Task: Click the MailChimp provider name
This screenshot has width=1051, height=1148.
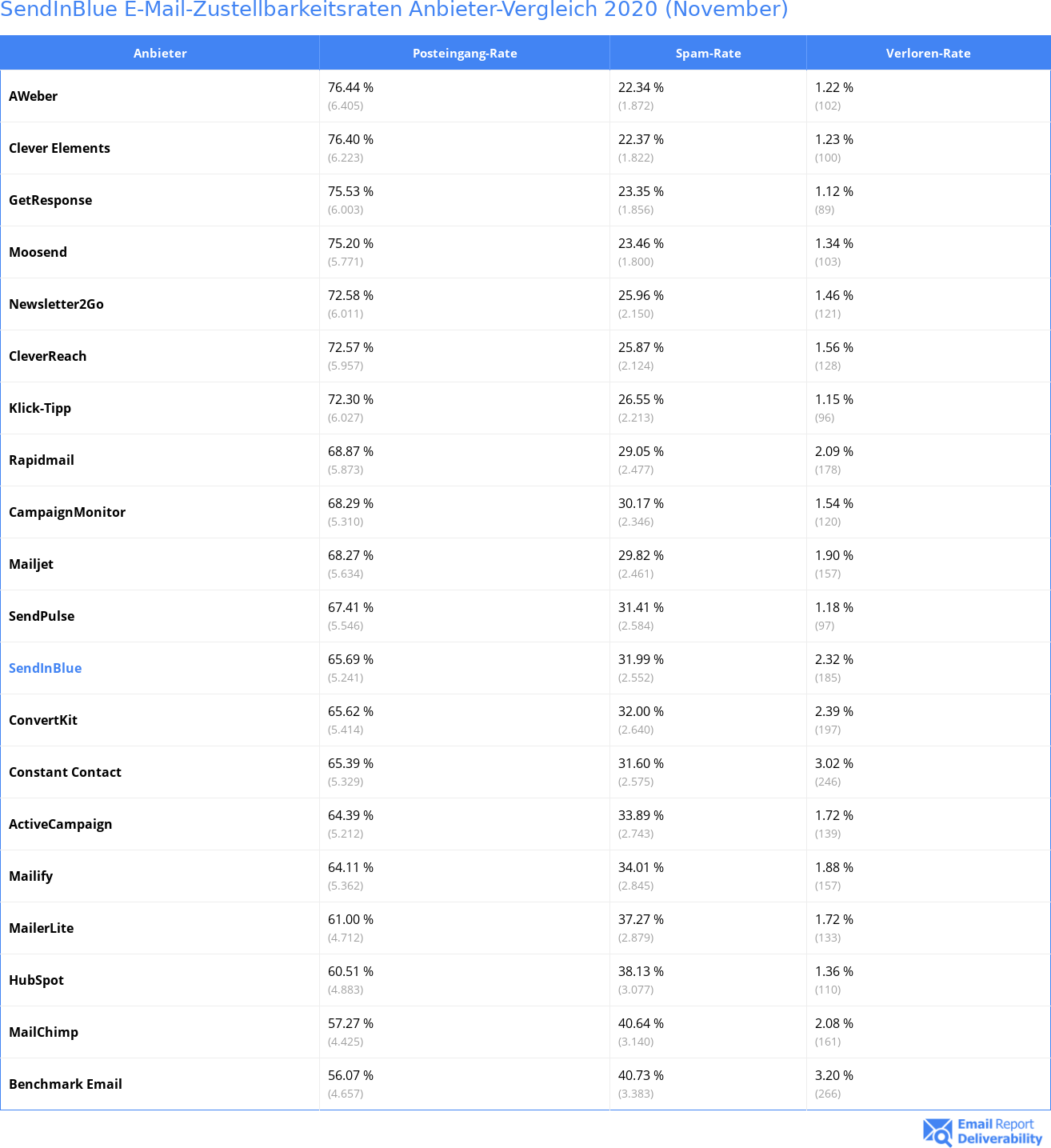Action: pyautogui.click(x=43, y=1032)
